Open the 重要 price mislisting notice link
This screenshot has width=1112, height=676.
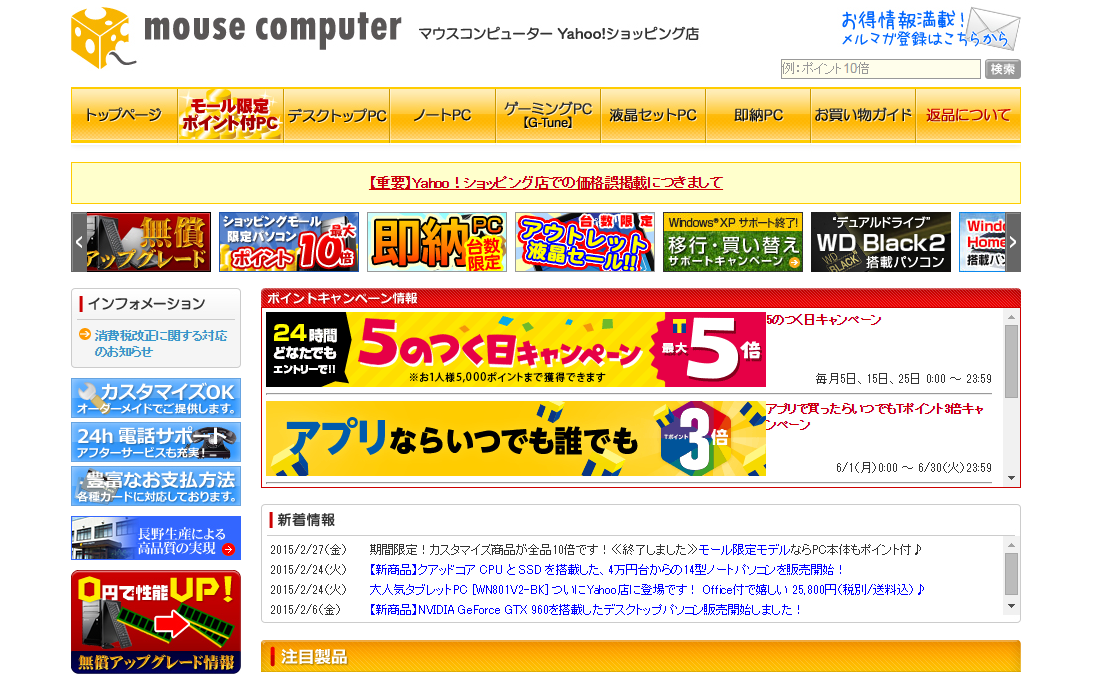tap(546, 183)
